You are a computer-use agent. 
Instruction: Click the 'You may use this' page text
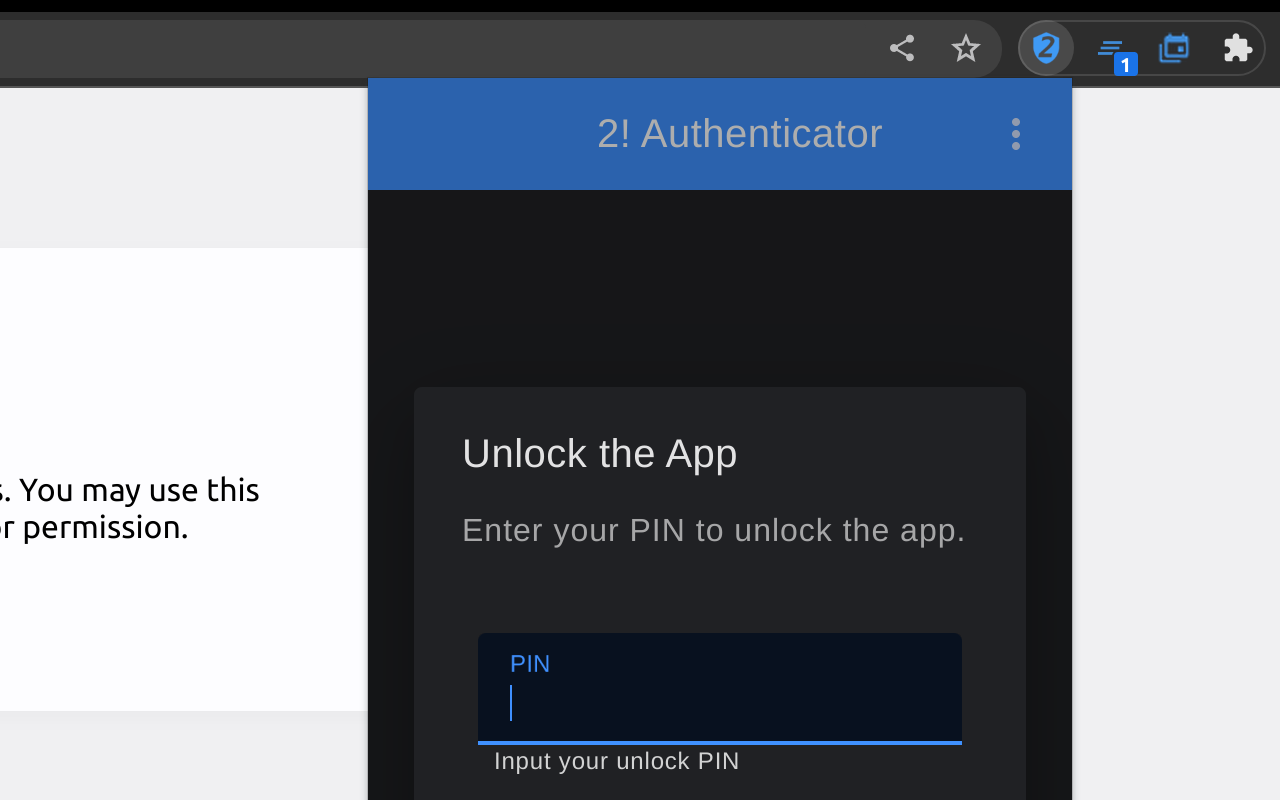pyautogui.click(x=139, y=490)
